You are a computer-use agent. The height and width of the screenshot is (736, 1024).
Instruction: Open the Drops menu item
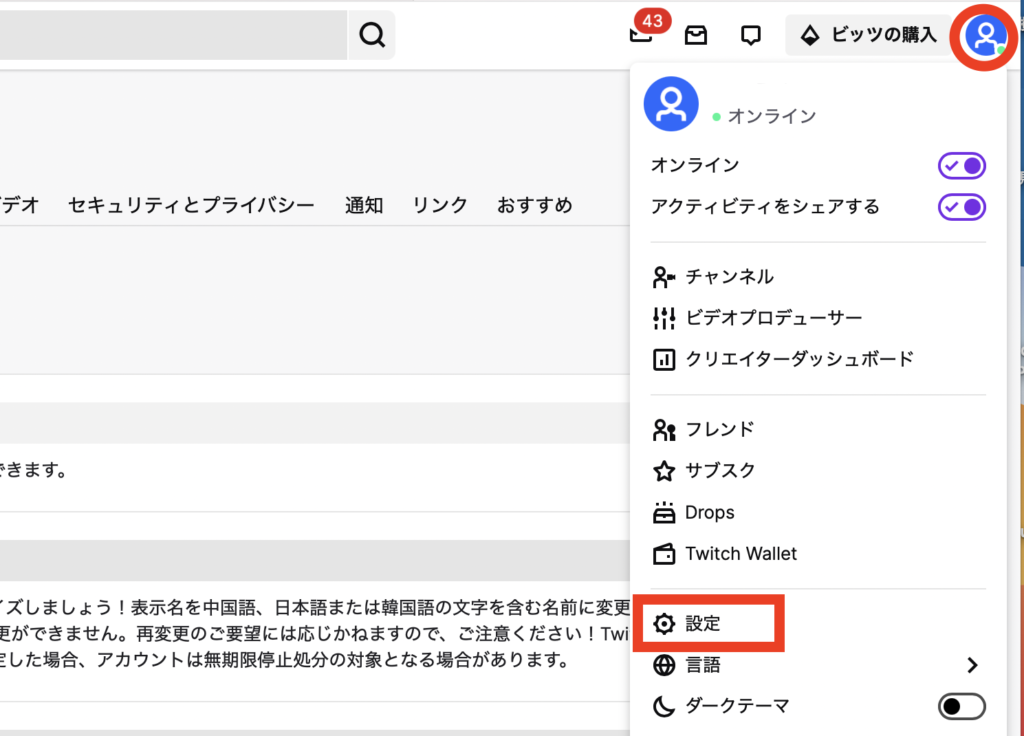click(818, 513)
